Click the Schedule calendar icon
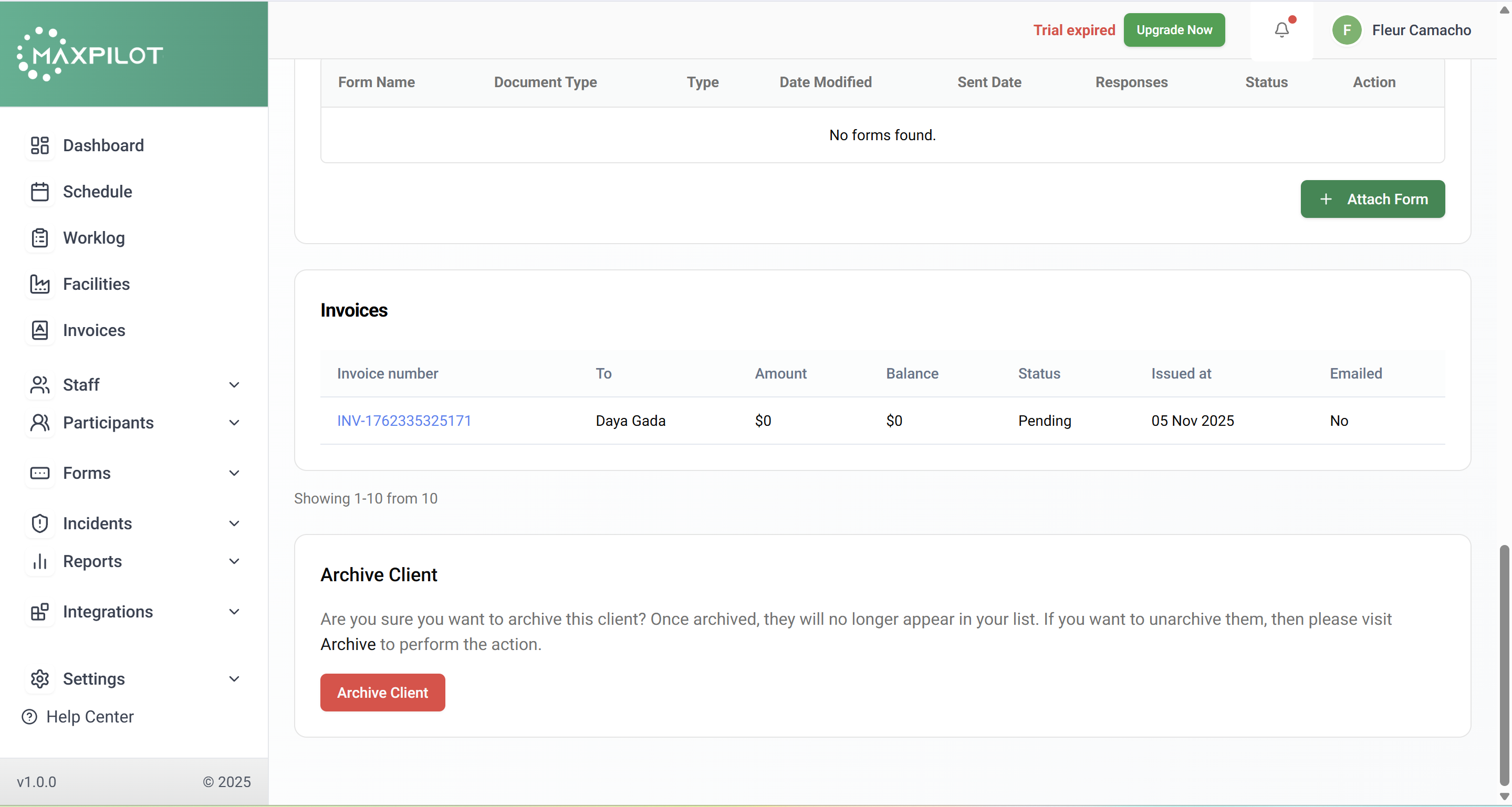The width and height of the screenshot is (1512, 807). click(39, 191)
